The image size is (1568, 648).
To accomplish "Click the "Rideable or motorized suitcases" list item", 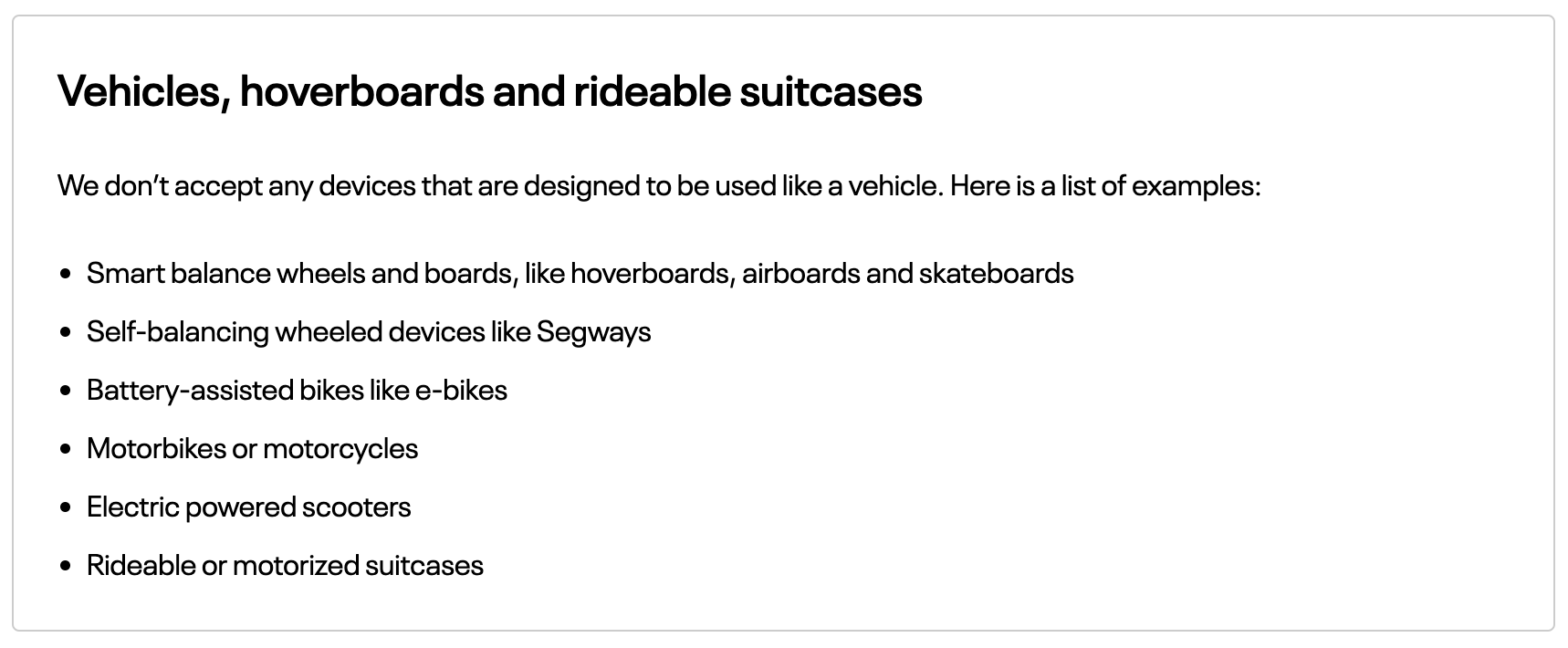I will pyautogui.click(x=285, y=566).
